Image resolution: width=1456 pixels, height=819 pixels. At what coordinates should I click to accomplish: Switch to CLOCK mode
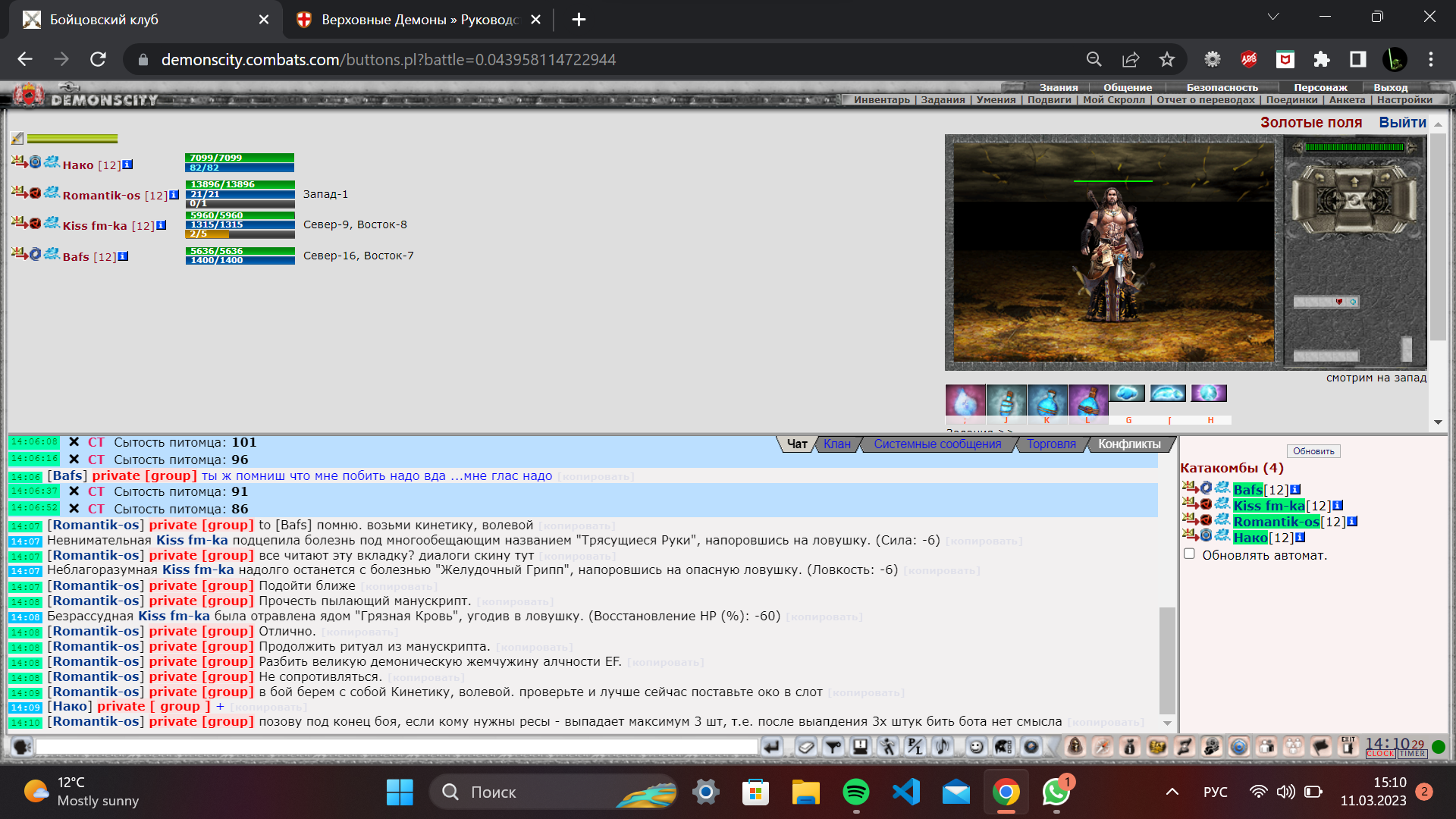coord(1380,754)
